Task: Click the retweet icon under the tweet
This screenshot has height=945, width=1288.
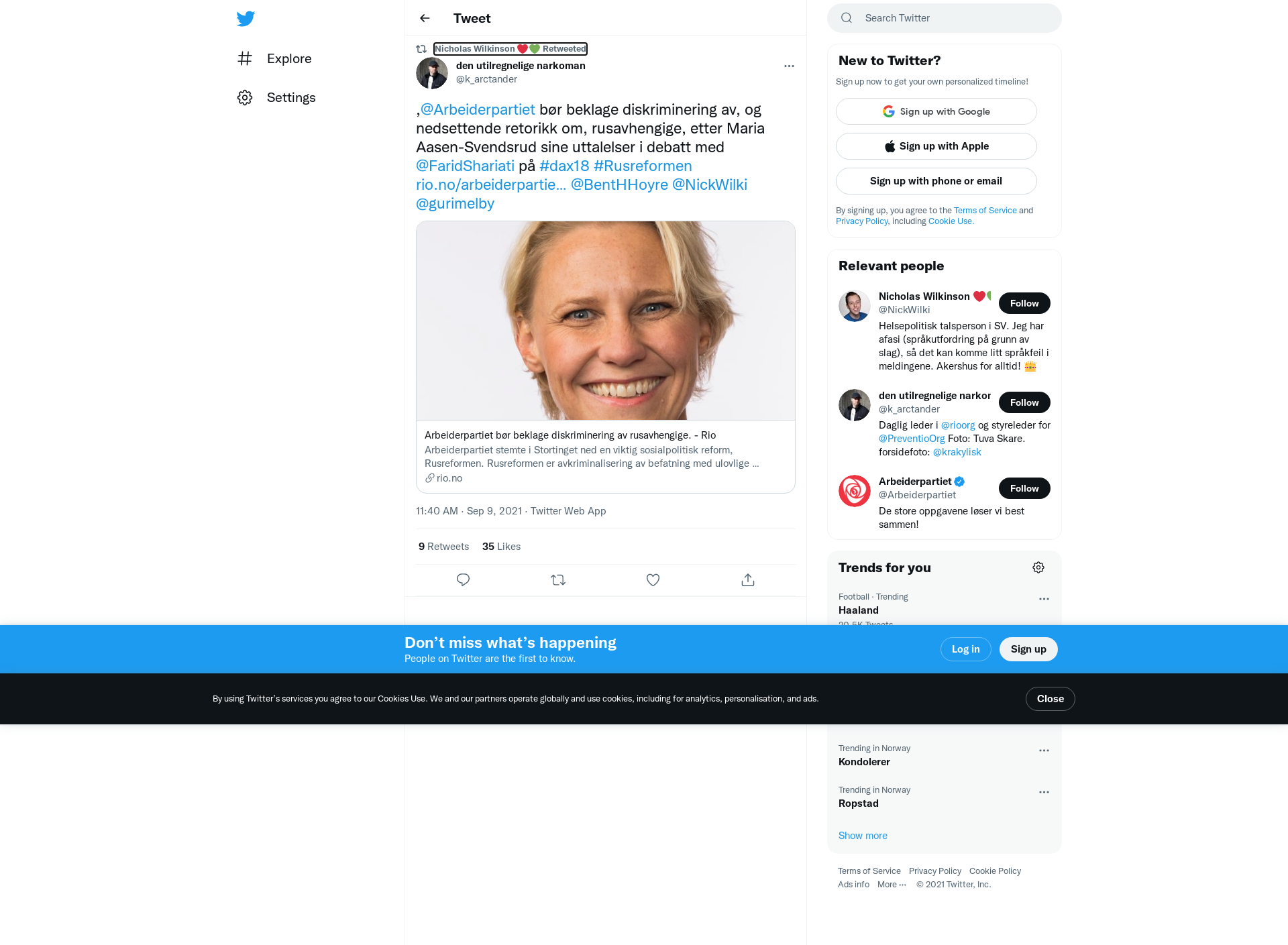Action: [558, 580]
